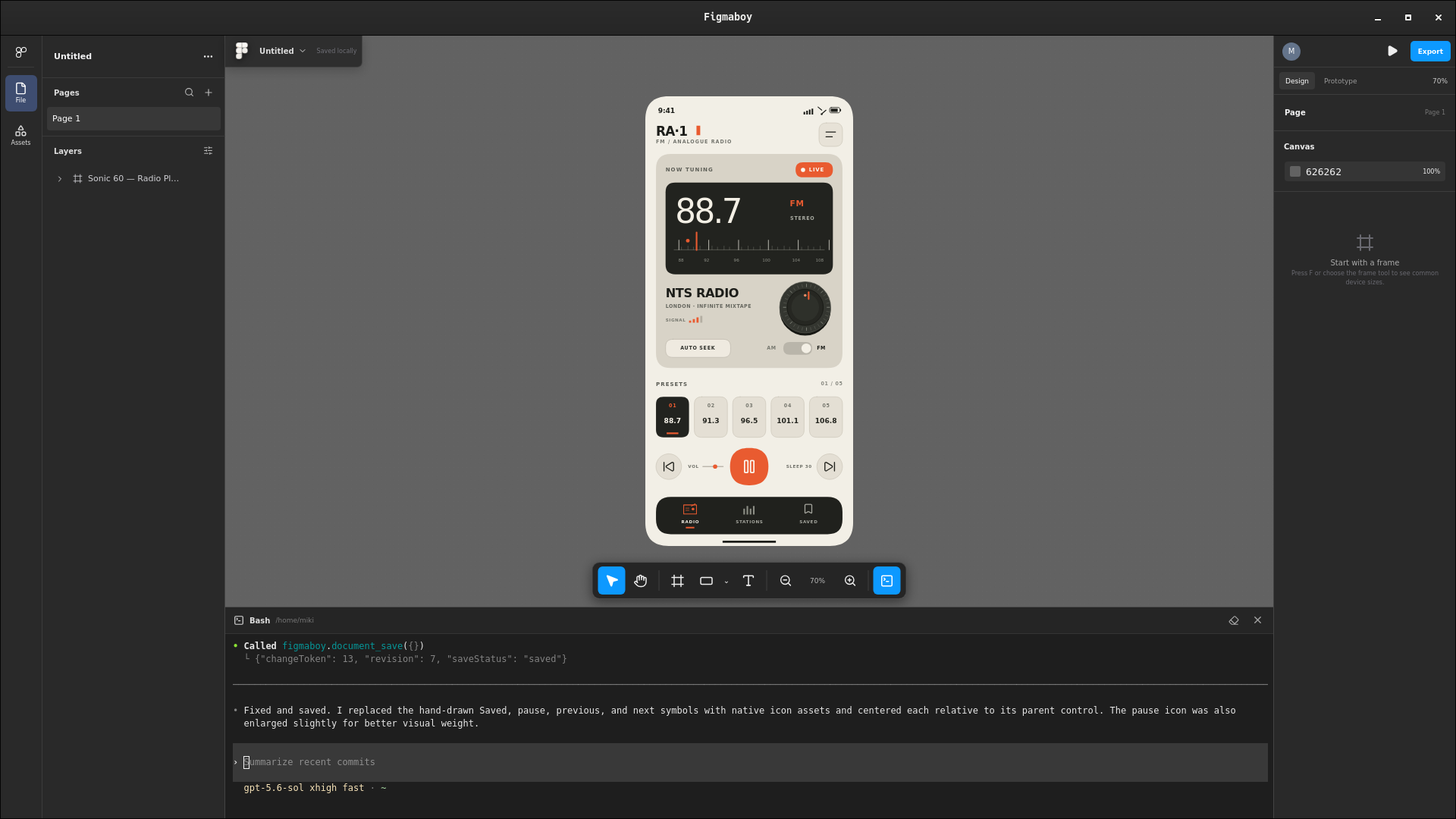The image size is (1456, 819).
Task: Click the previous station button in mockup
Action: tap(669, 467)
